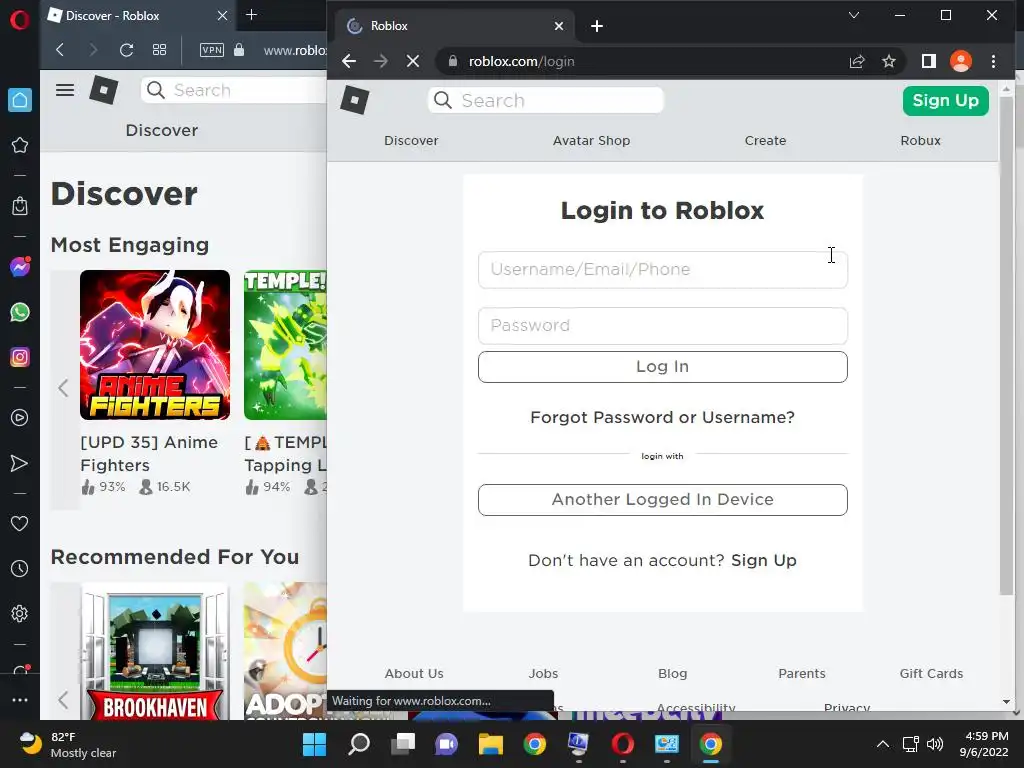
Task: Toggle Opera VPN badge
Action: (212, 50)
